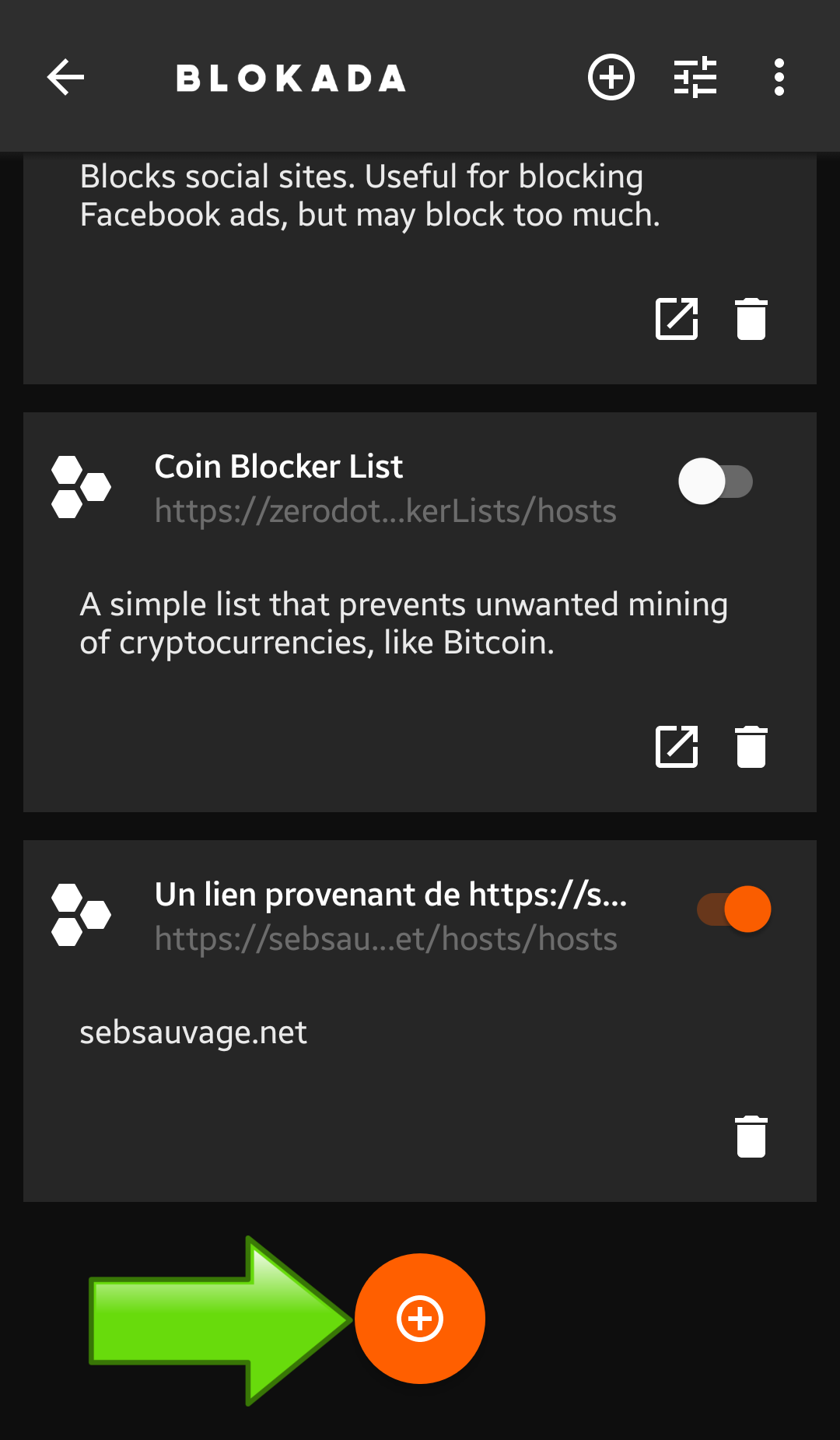Tap the hexagon icon beside sebsauvage list

(80, 915)
